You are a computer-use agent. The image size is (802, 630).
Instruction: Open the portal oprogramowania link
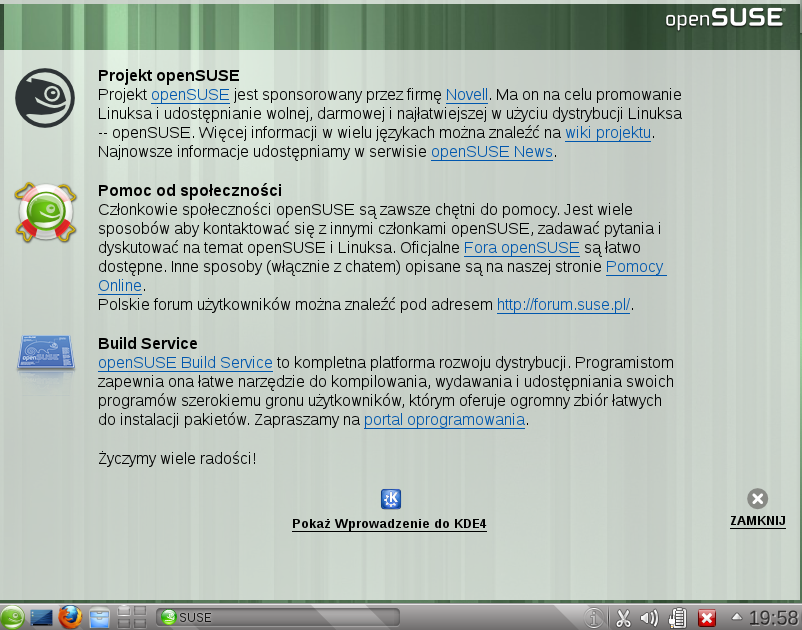coord(444,420)
